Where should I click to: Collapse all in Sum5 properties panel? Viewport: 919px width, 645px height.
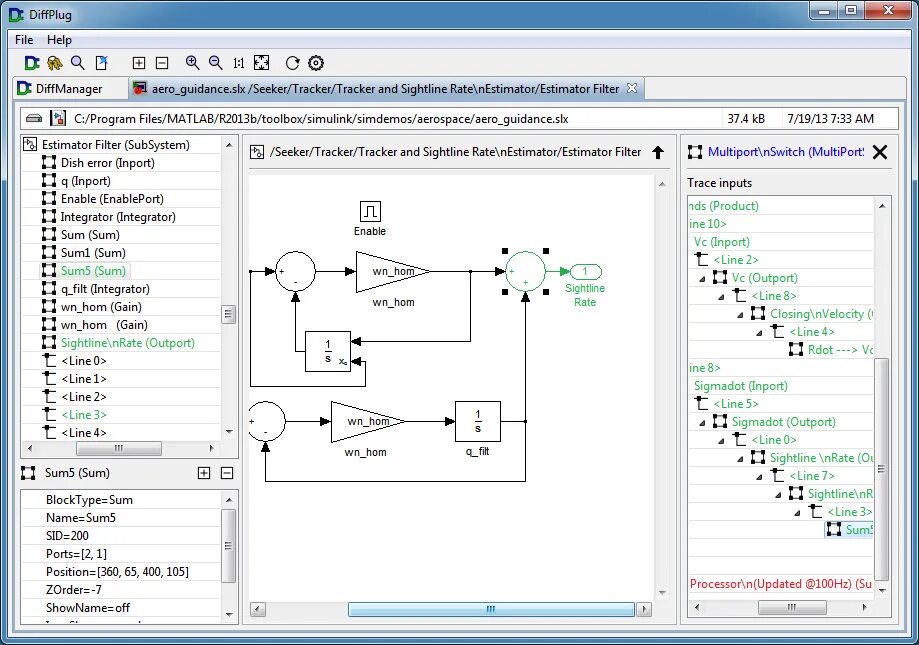tap(227, 473)
